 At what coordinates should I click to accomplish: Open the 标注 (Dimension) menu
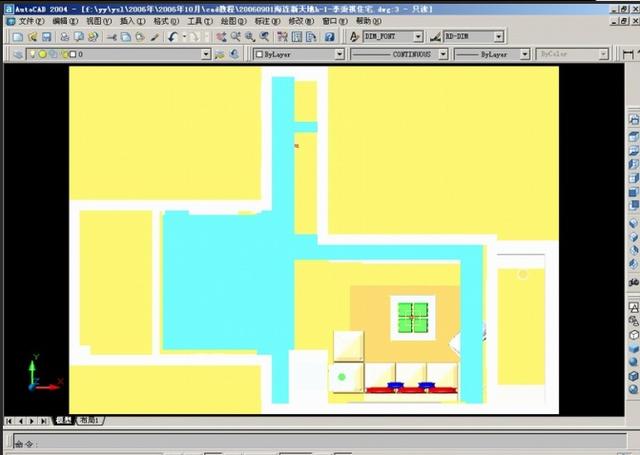pos(268,21)
